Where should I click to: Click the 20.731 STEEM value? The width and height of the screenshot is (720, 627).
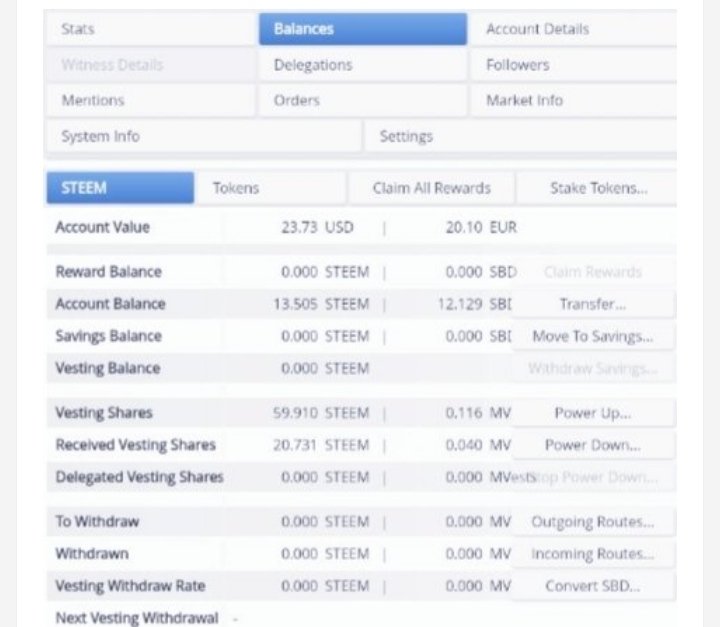point(321,445)
